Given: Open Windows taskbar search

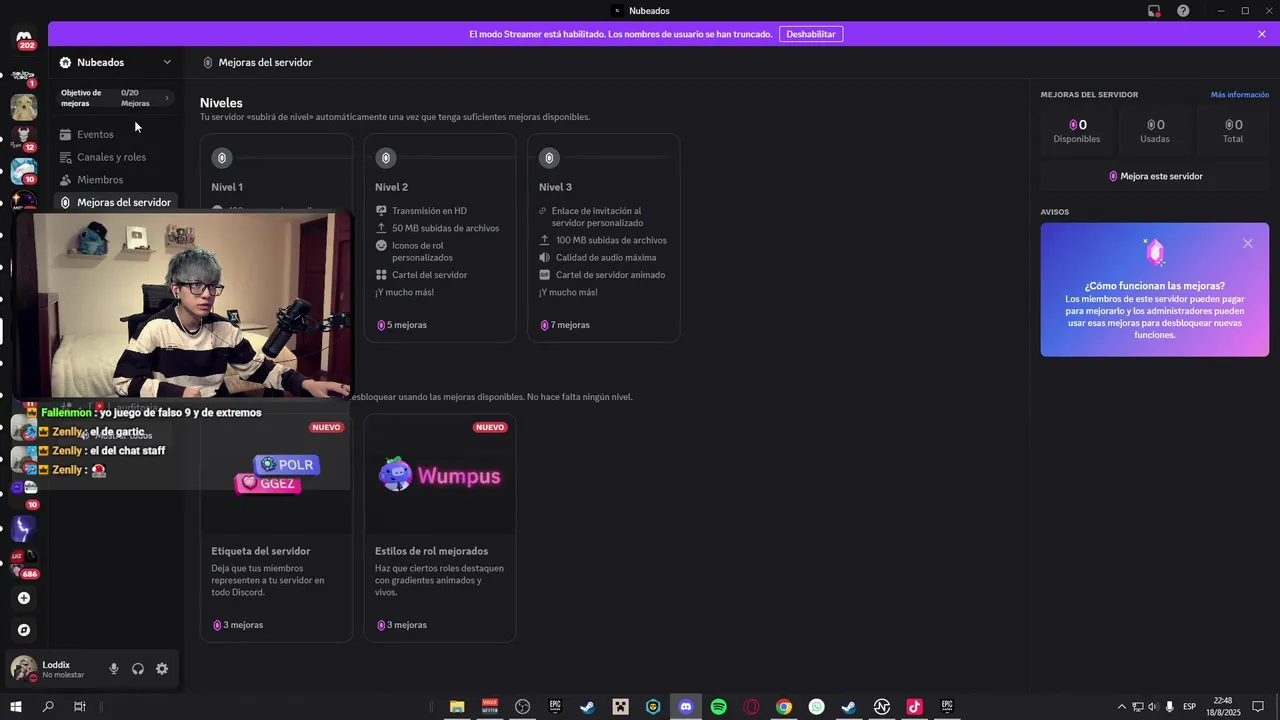Looking at the screenshot, I should pos(48,707).
